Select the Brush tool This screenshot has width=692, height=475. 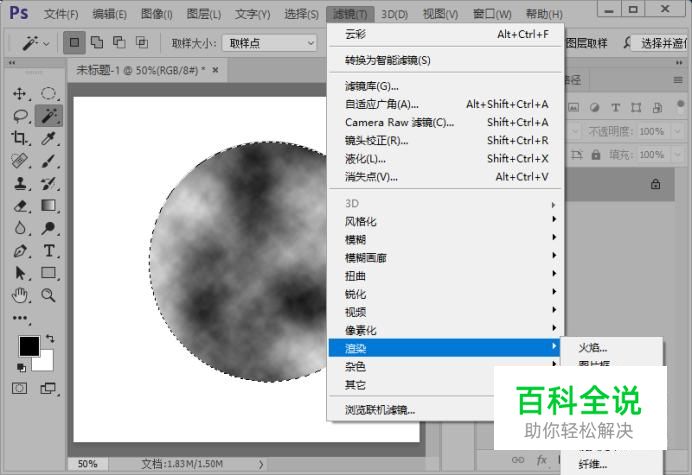click(49, 161)
